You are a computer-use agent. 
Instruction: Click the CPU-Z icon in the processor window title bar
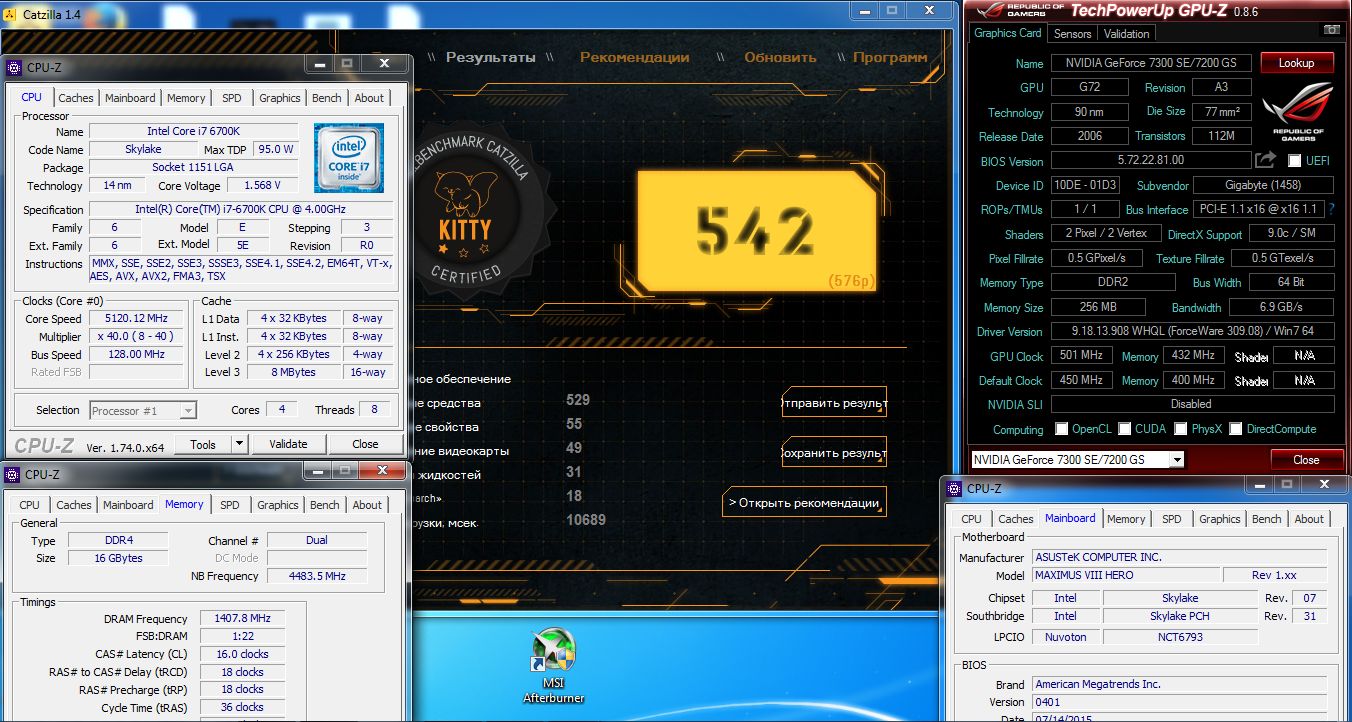13,68
